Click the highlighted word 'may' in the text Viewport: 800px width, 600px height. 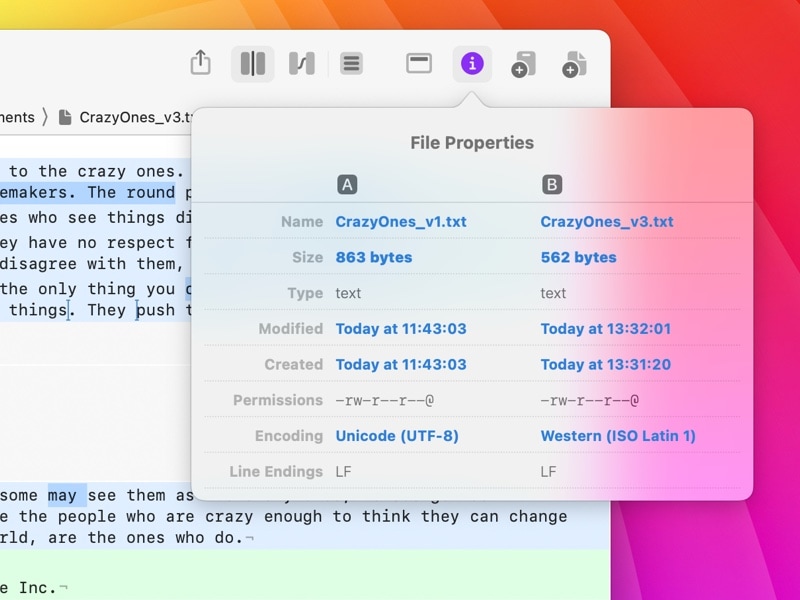tap(62, 495)
